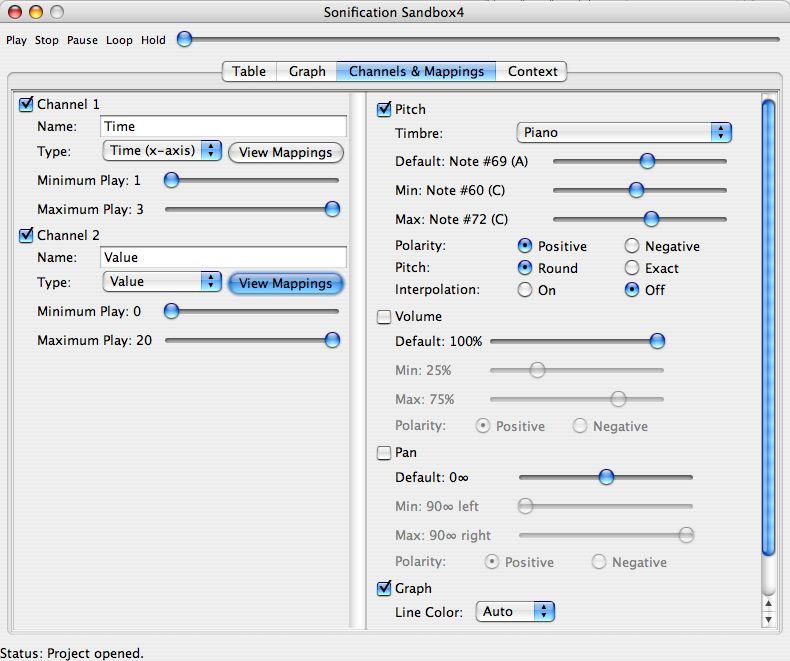
Task: Switch to the Graph tab
Action: click(x=307, y=72)
